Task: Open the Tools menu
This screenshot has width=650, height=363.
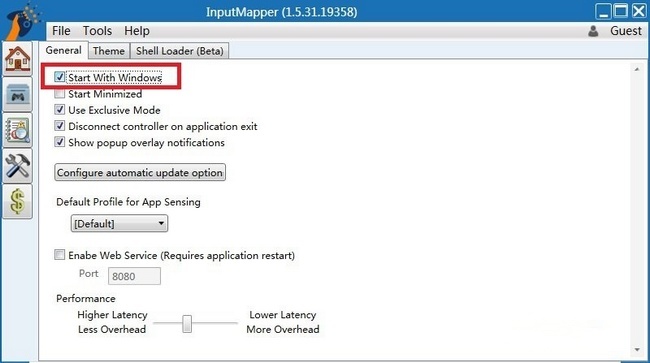Action: point(97,31)
